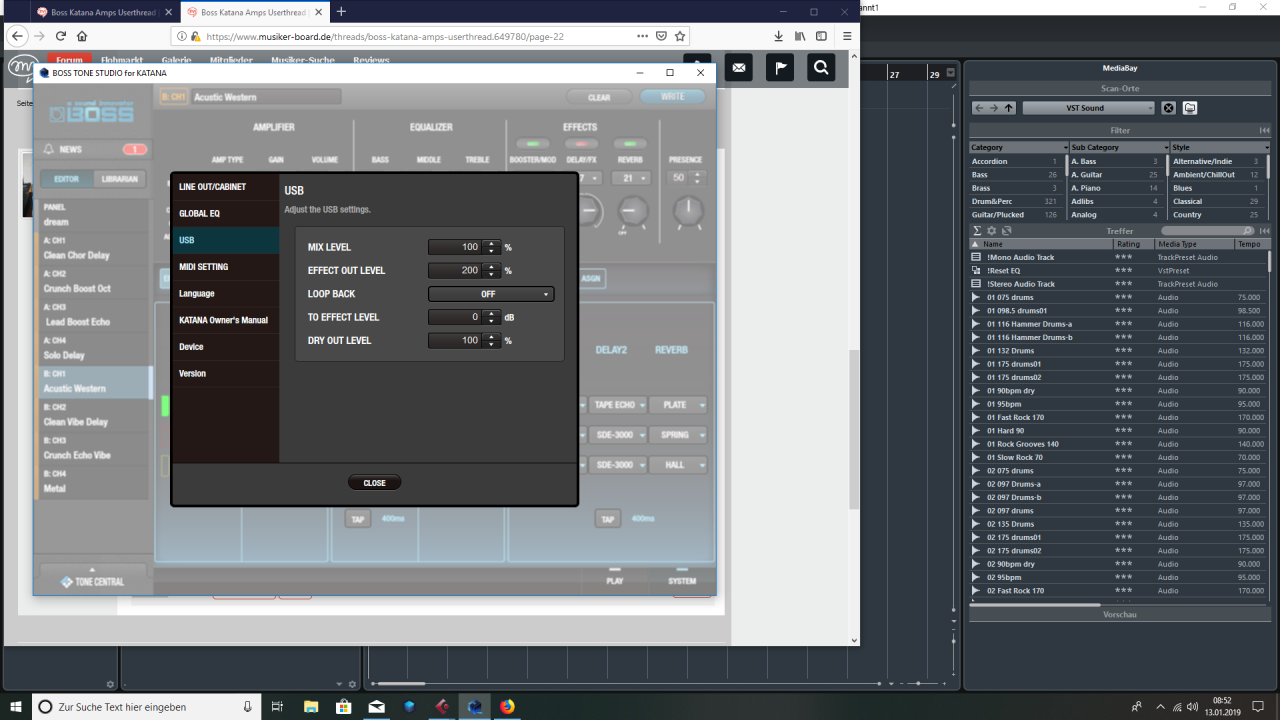Click the Windows Start button
The width and height of the screenshot is (1280, 720).
tap(16, 706)
